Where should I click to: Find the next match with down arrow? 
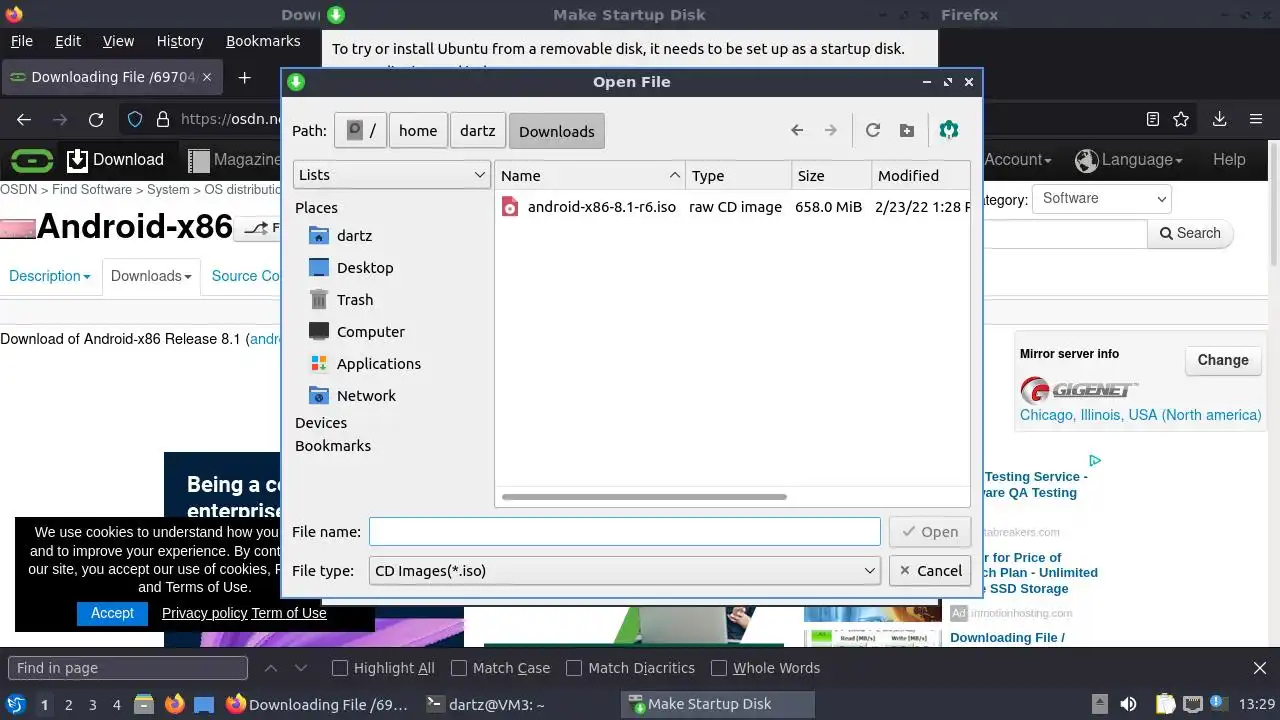click(x=303, y=668)
